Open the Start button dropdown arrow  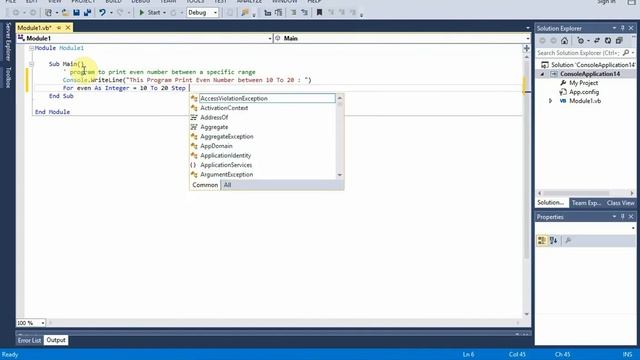pos(164,13)
